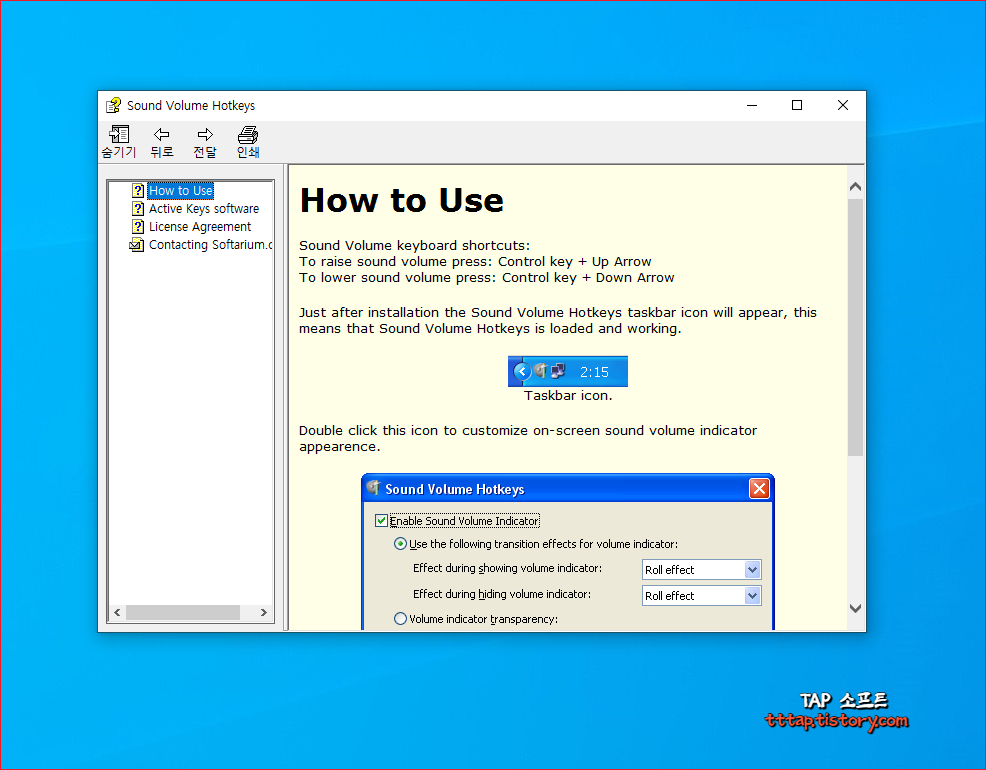Select Volume indicator transparency radio option
This screenshot has height=770, width=986.
[x=400, y=619]
